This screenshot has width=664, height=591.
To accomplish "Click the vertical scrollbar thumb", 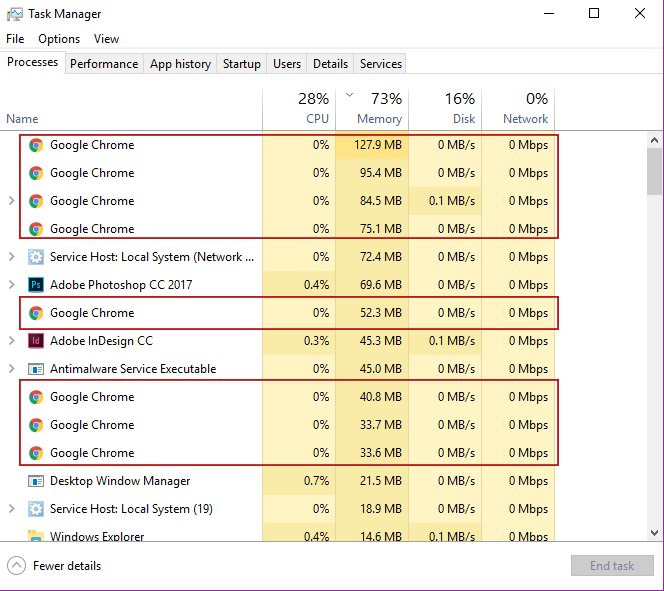I will (654, 171).
